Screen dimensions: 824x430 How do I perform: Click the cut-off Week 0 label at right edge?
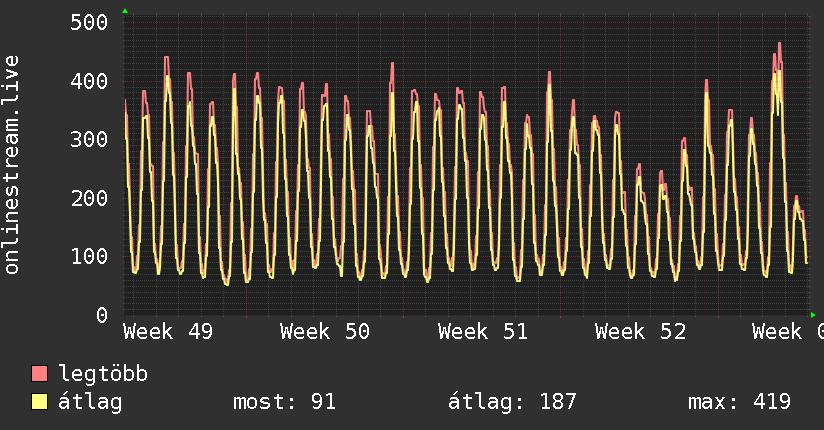pyautogui.click(x=787, y=331)
